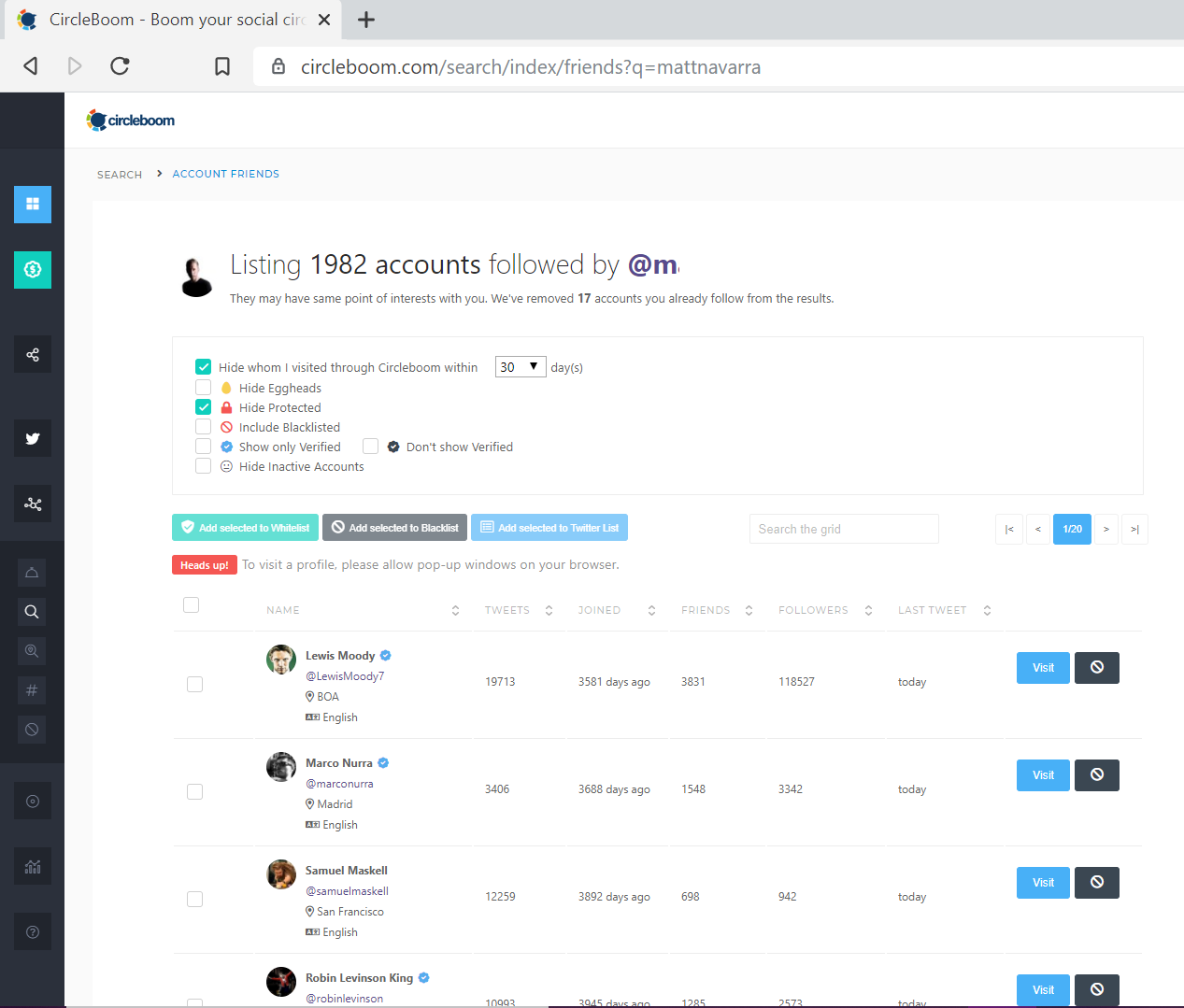Click the ACCOUNT FRIENDS breadcrumb
Screen dimensions: 1184x1008
click(226, 174)
